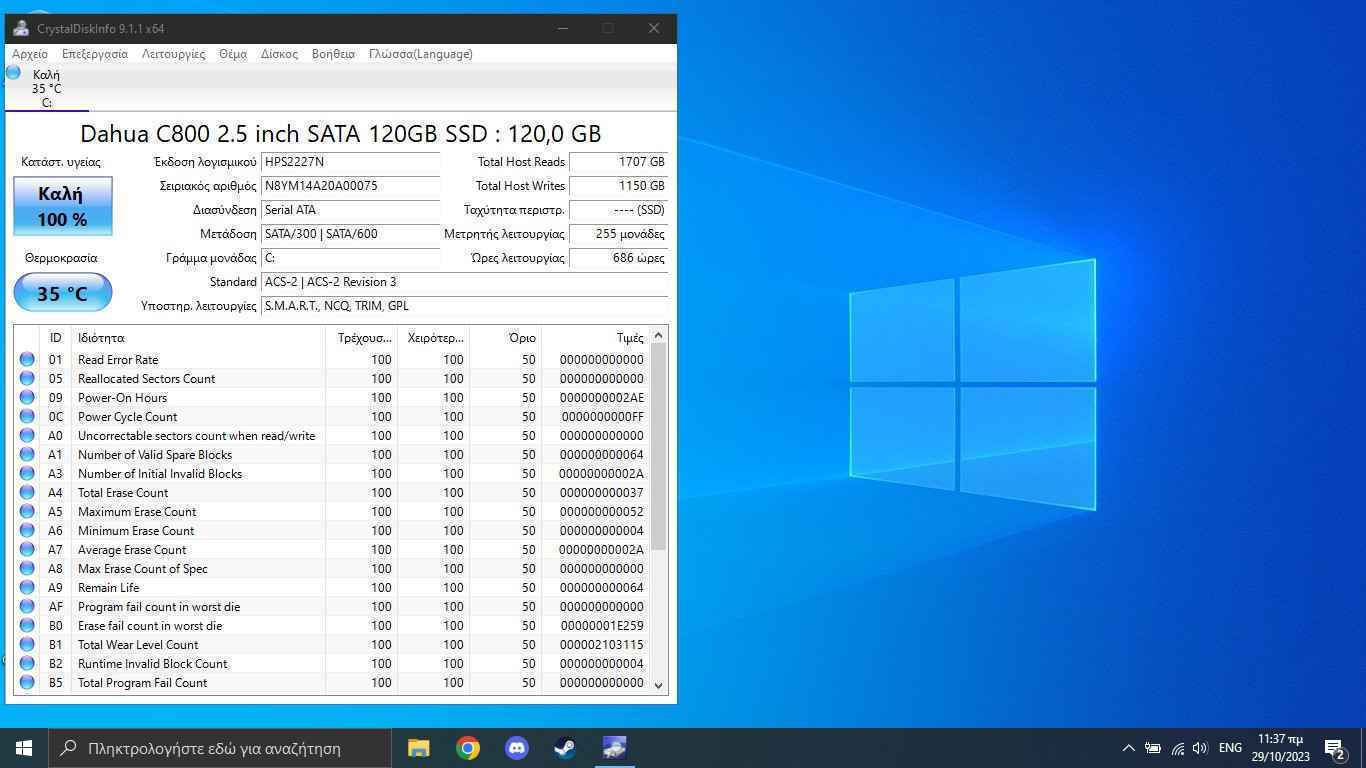Select the Number of Initial Invalid Blocks row

click(x=332, y=473)
